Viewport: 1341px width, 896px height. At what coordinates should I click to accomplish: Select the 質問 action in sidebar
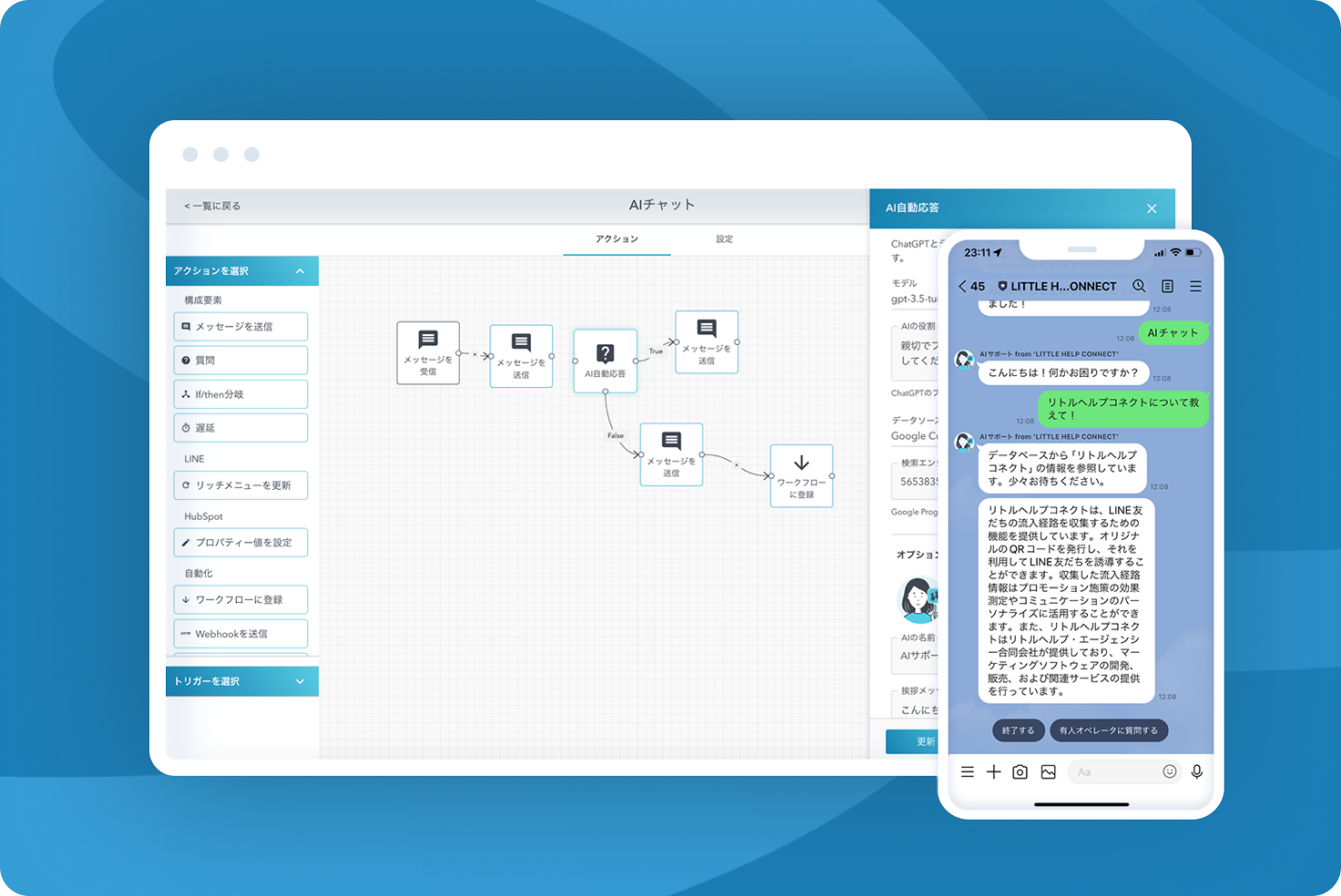pyautogui.click(x=240, y=360)
